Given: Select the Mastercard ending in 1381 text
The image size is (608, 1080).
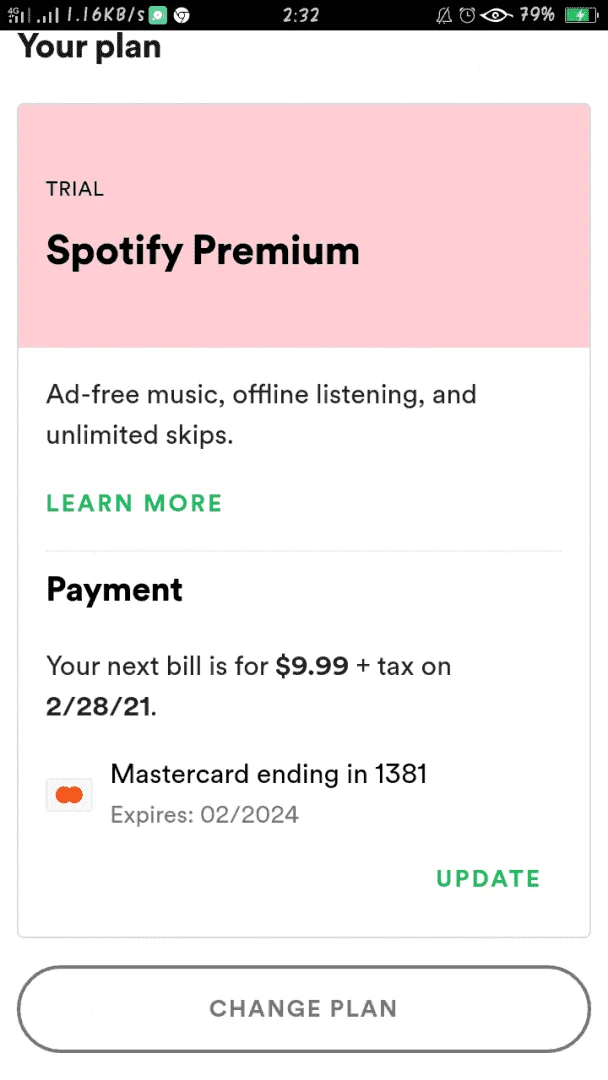Looking at the screenshot, I should pyautogui.click(x=269, y=774).
